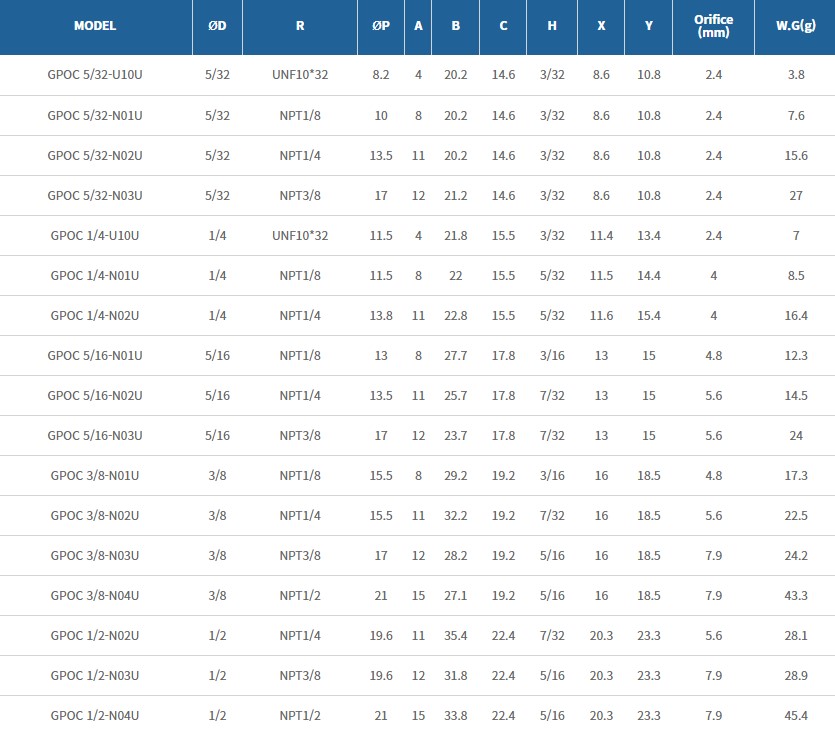Click the 8.2 ØP value
This screenshot has width=835, height=734.
pos(381,75)
